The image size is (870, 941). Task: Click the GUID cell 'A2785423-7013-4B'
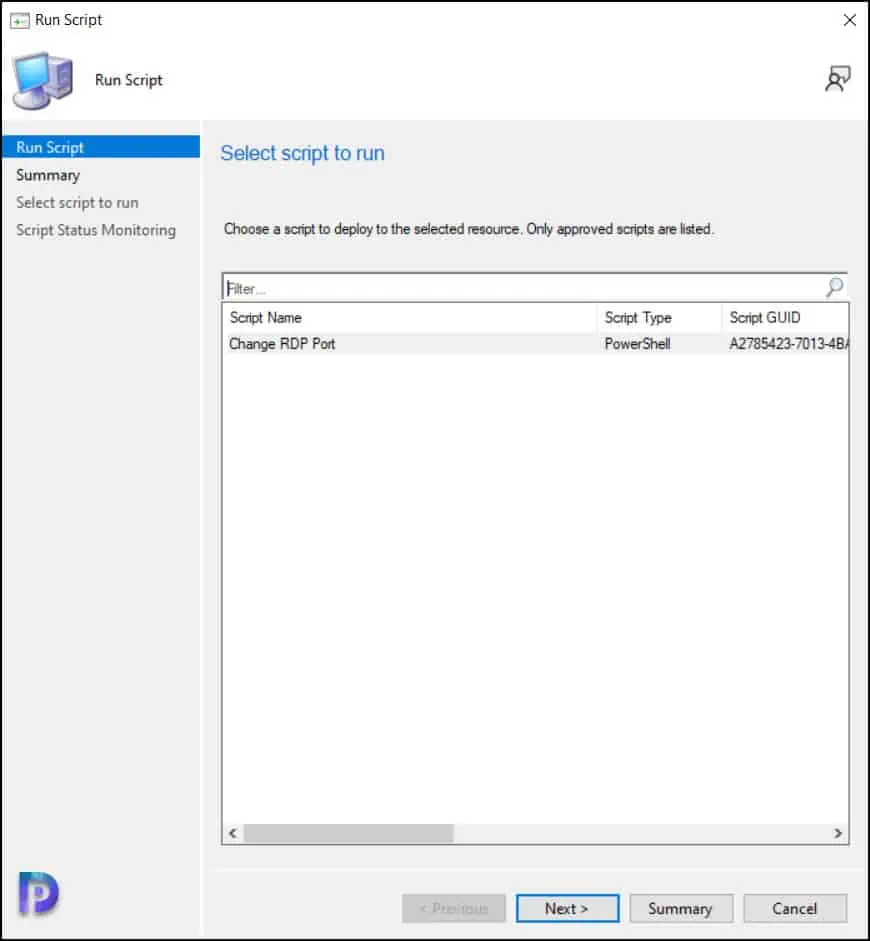[788, 344]
